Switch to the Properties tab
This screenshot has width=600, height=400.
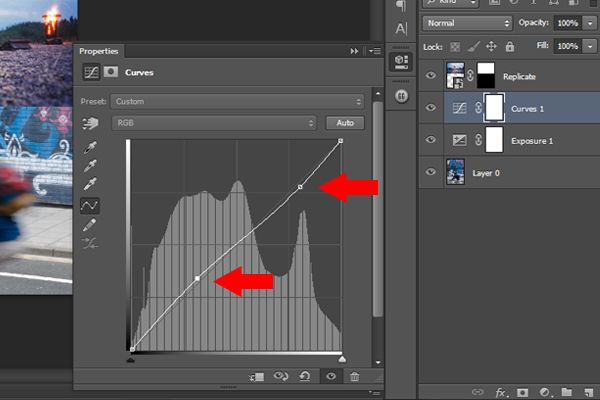(x=99, y=51)
